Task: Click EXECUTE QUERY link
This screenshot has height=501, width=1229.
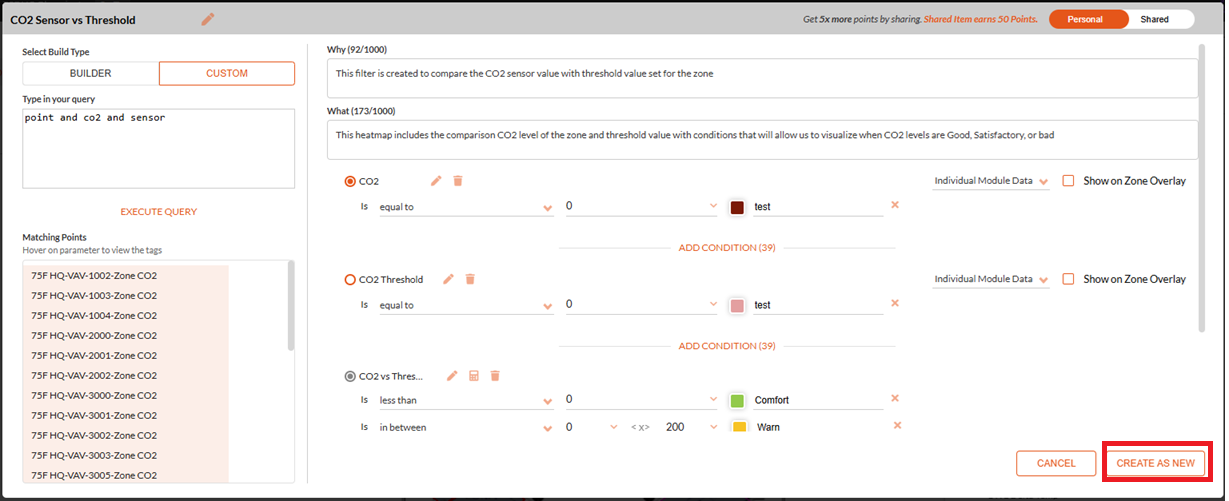Action: [159, 212]
